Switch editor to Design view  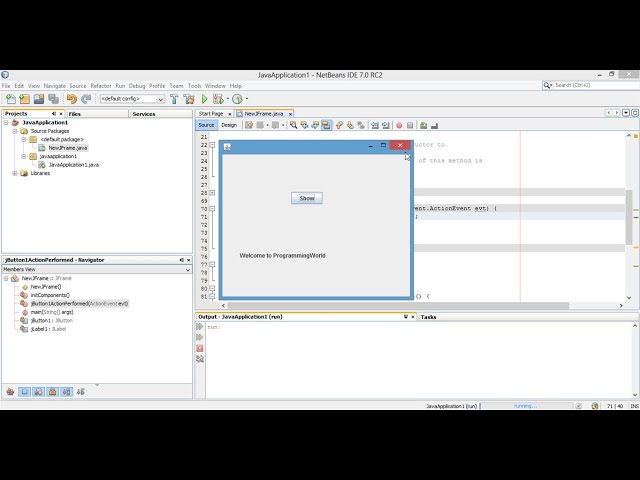coord(229,125)
